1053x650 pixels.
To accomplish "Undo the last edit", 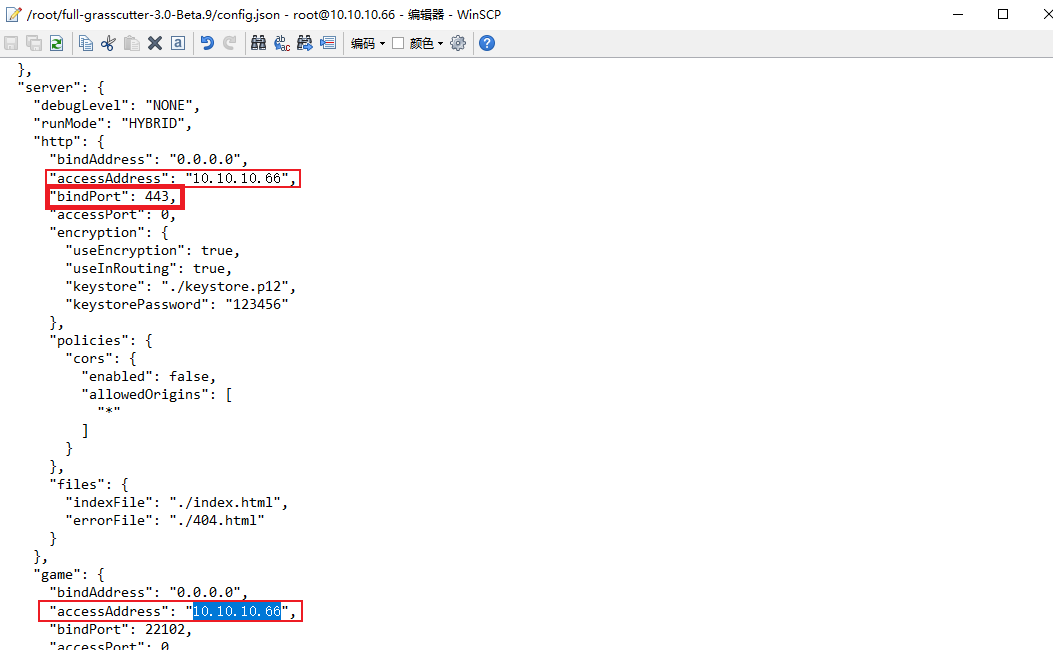I will coord(207,43).
